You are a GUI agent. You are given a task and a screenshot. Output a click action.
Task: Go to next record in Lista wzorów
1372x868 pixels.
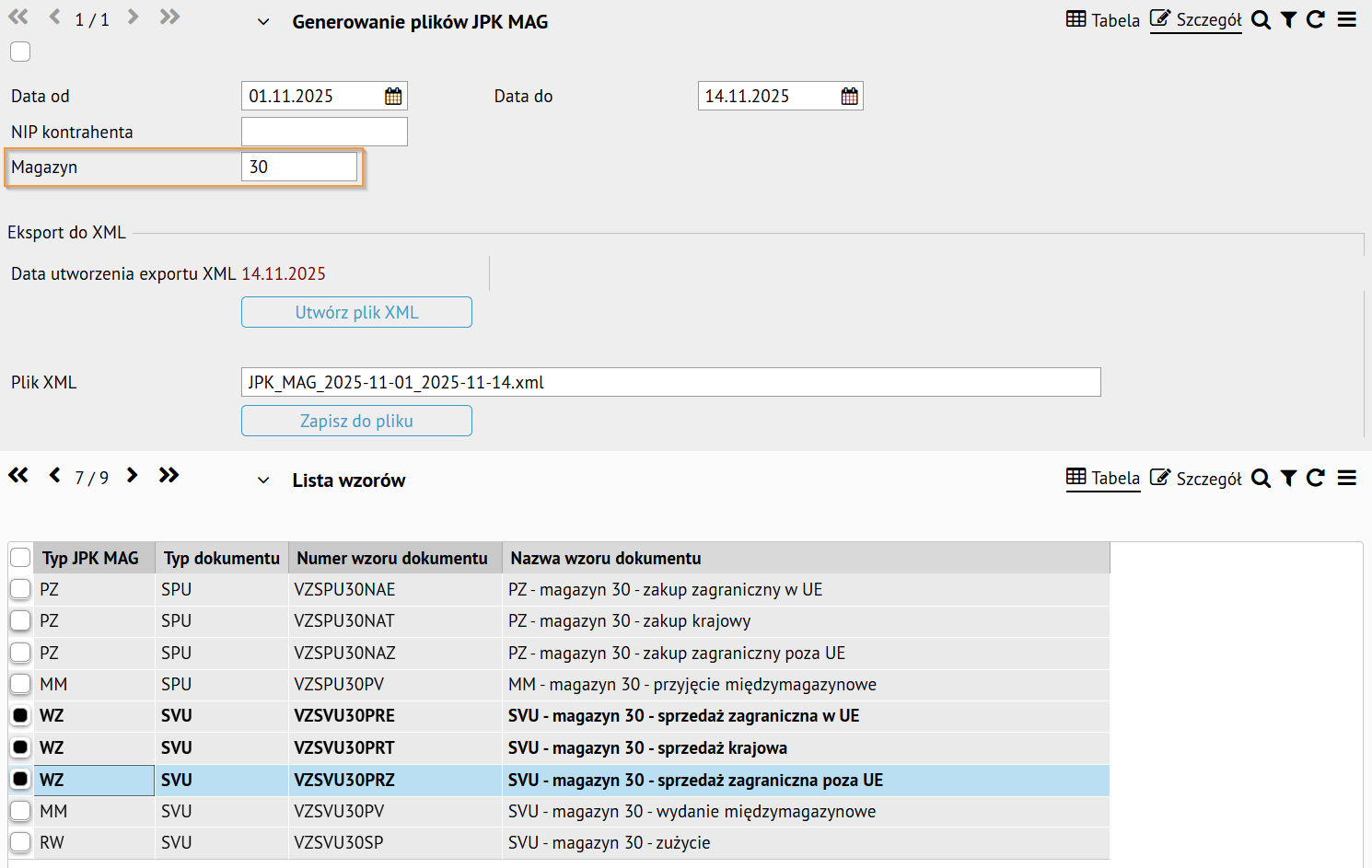133,476
